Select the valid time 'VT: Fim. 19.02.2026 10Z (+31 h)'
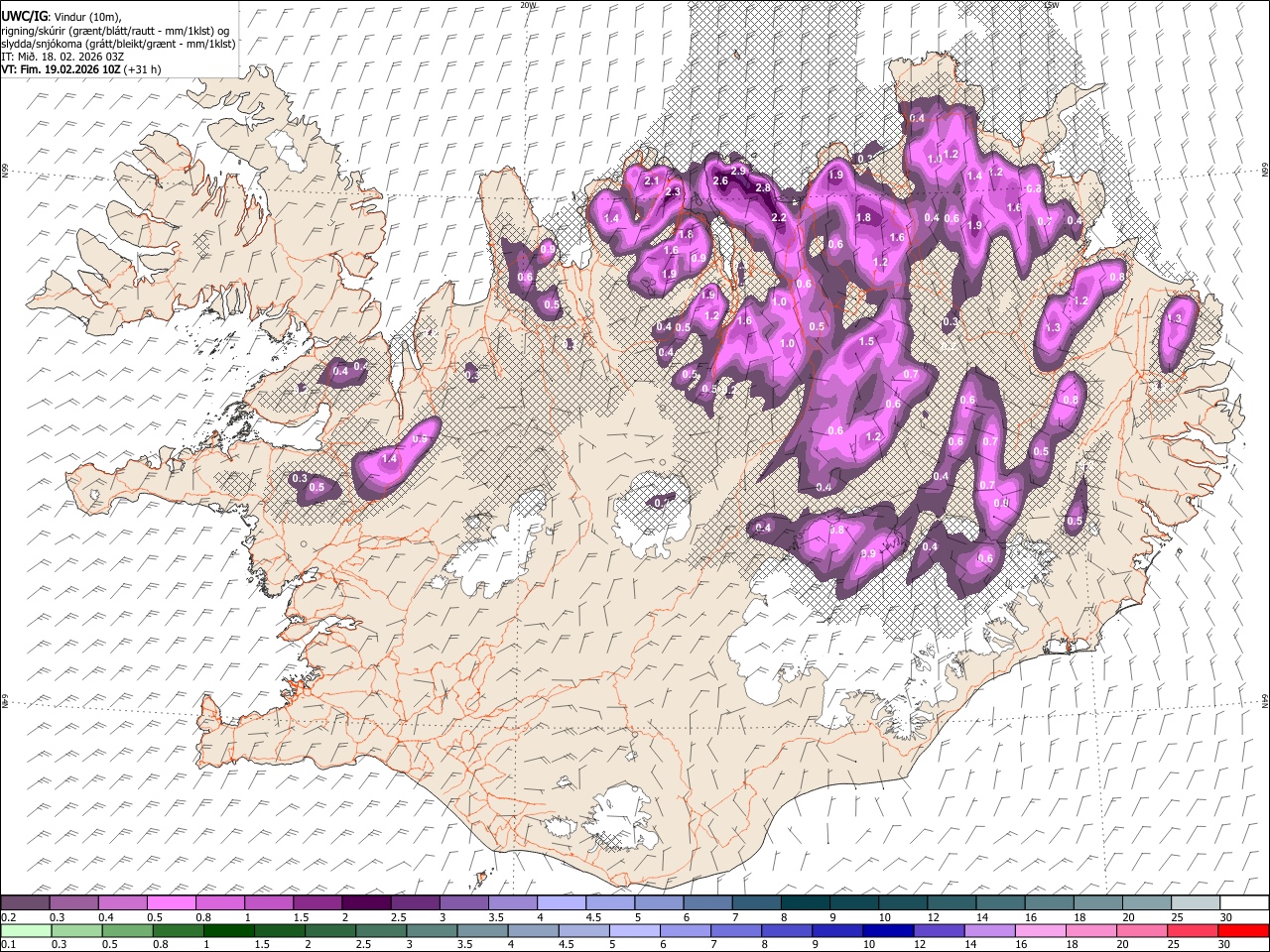The height and width of the screenshot is (952, 1270). click(x=81, y=69)
